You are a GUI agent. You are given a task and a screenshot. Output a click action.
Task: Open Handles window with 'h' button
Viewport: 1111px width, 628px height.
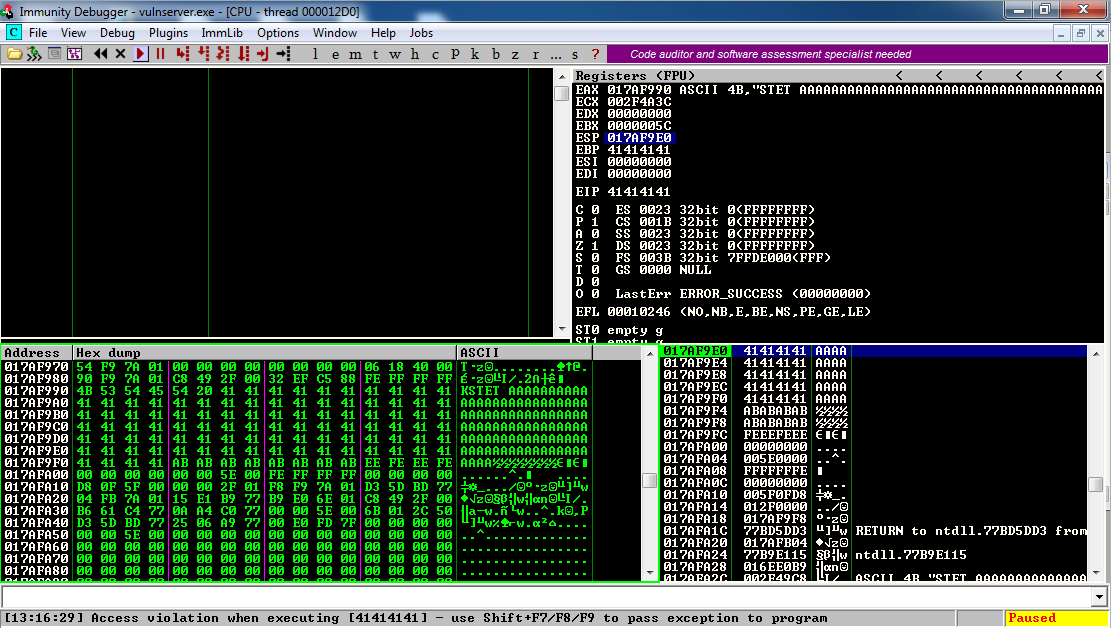(414, 54)
